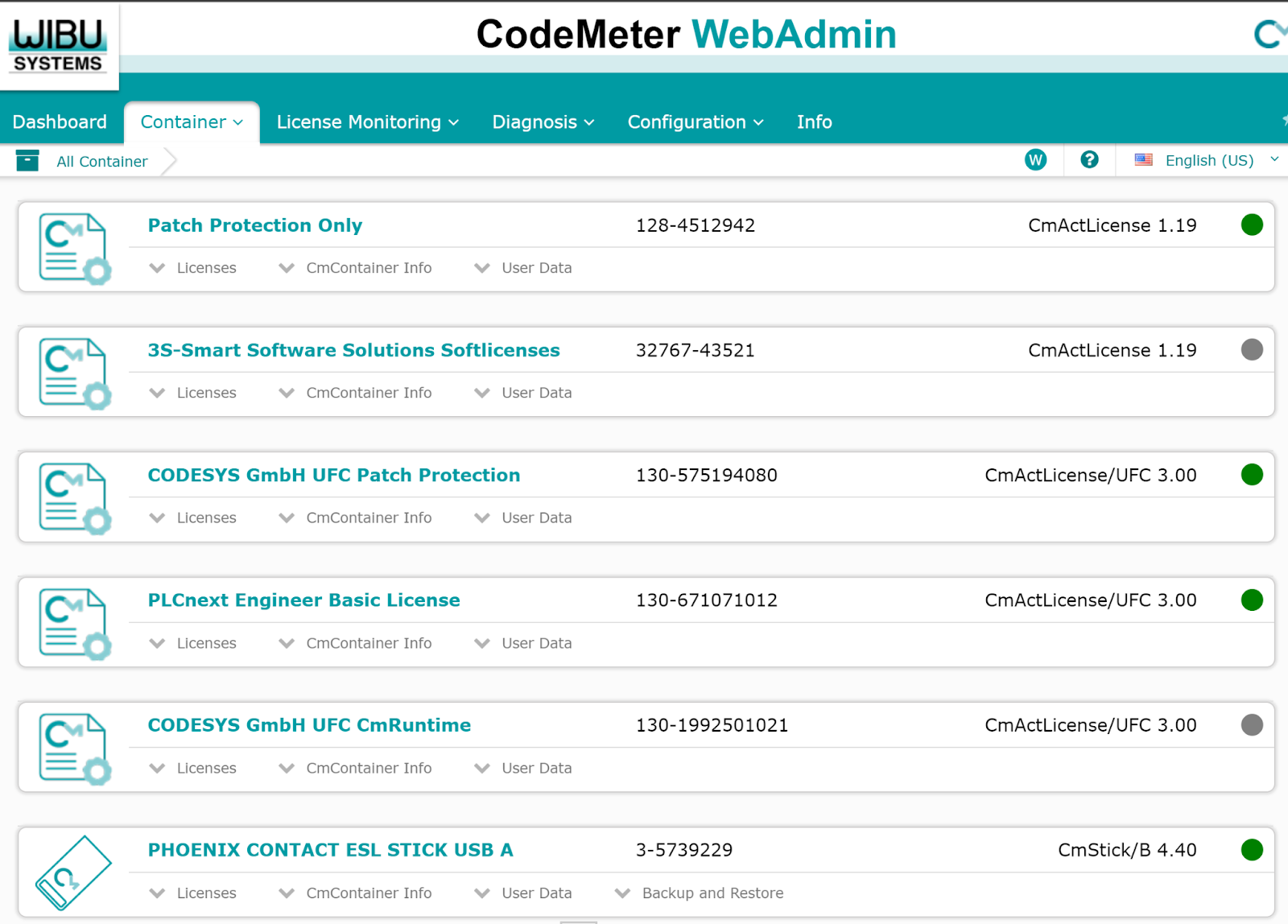Open 3S-Smart Software Solutions Softlicenses link
Image resolution: width=1288 pixels, height=924 pixels.
tap(353, 350)
